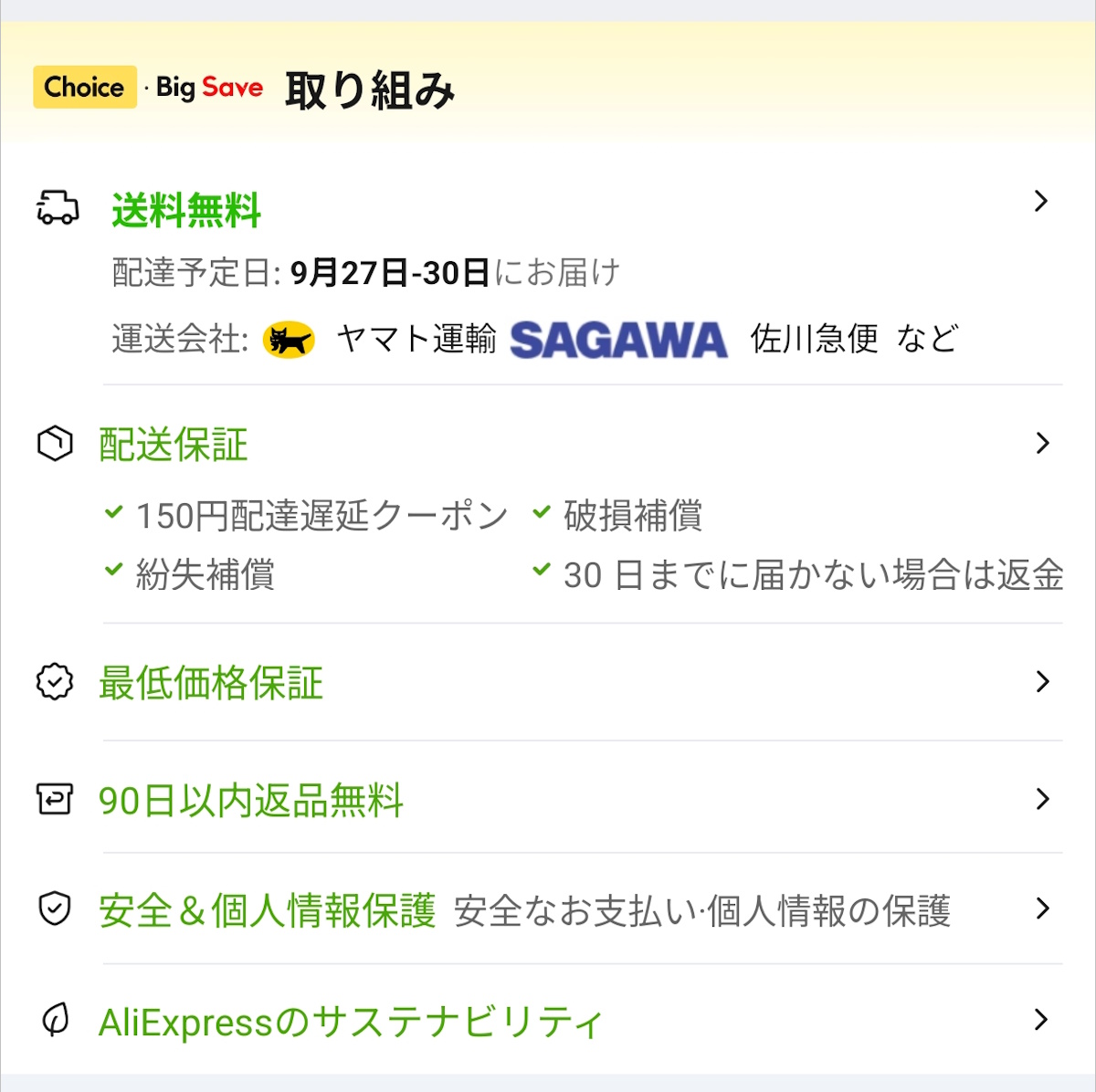Click the SAGAWA carrier logo
The width and height of the screenshot is (1096, 1092).
[x=618, y=340]
